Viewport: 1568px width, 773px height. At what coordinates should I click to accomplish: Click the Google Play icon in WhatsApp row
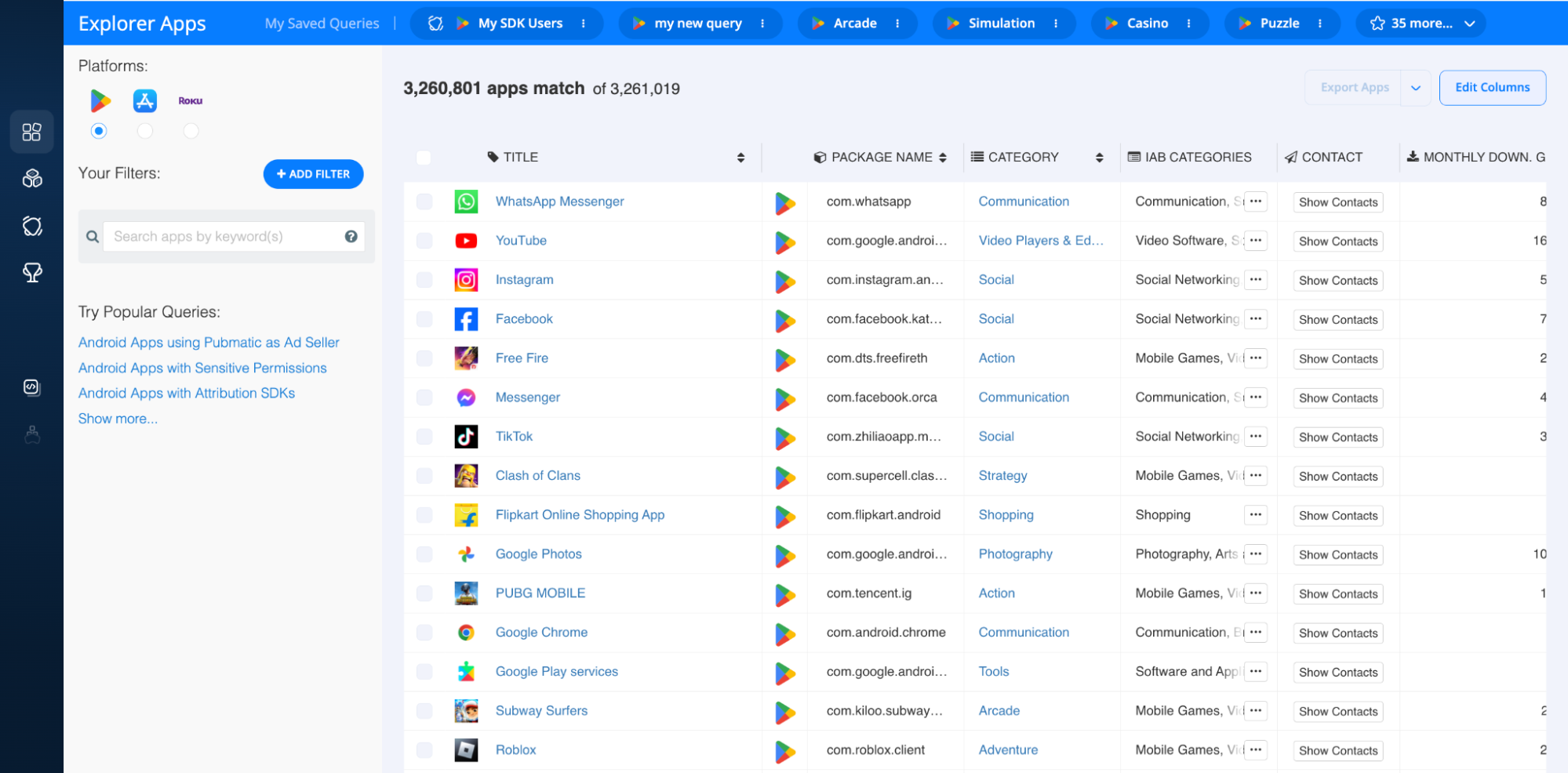[785, 203]
